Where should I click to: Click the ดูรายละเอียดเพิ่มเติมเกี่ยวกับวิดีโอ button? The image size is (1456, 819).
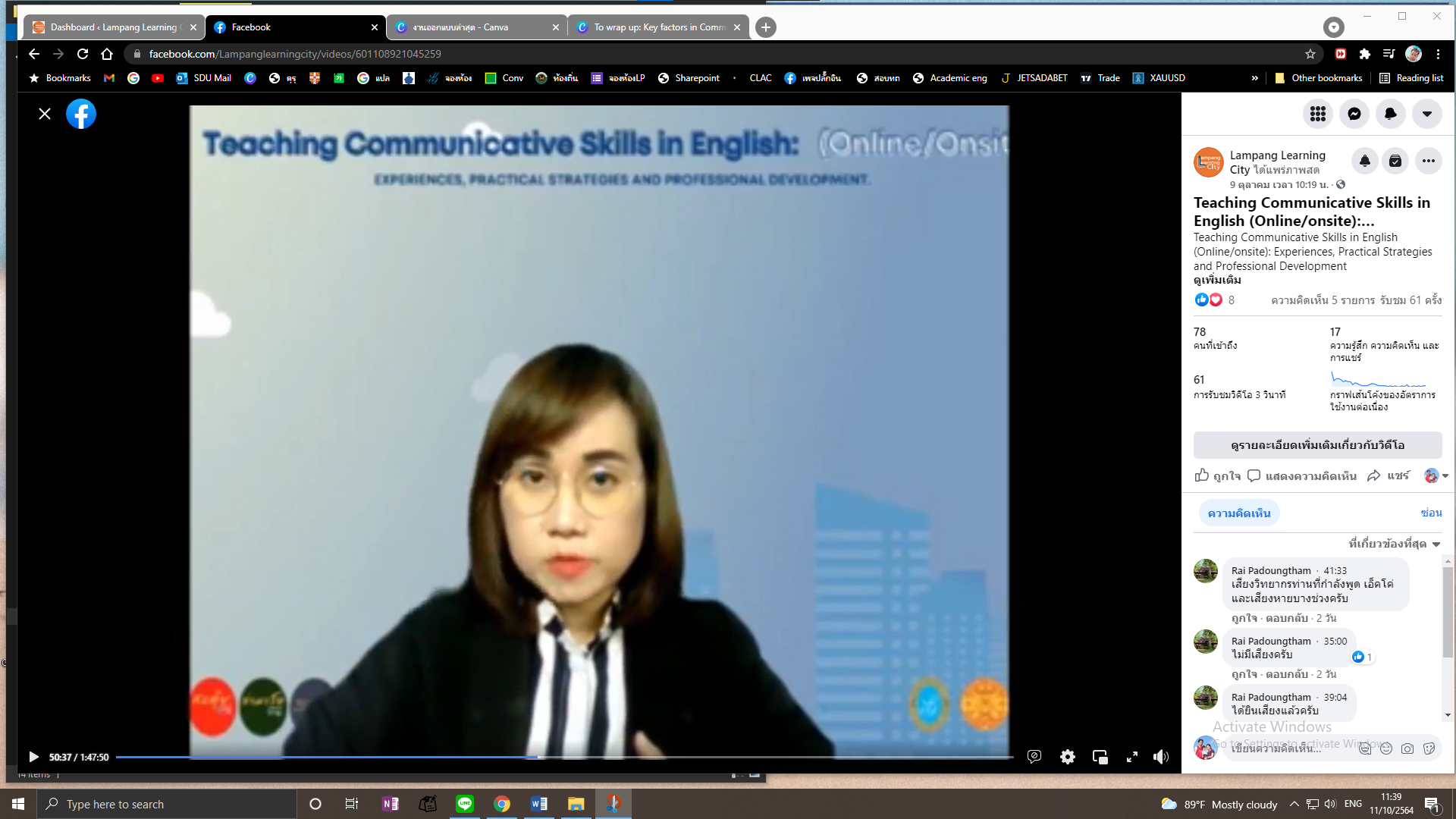pos(1317,445)
